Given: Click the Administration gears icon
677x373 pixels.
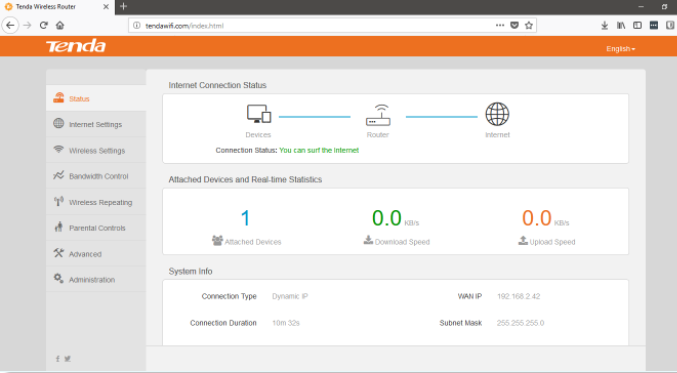Looking at the screenshot, I should point(59,278).
